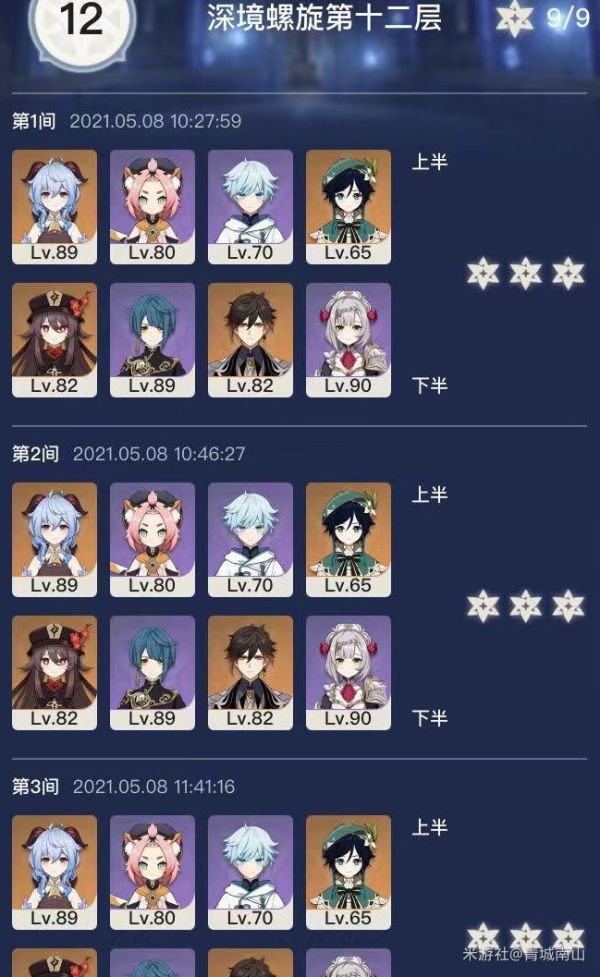Screen dimensions: 600x977
Task: Tap Lv.90 Noelle in chamber 2's second half
Action: tap(348, 673)
